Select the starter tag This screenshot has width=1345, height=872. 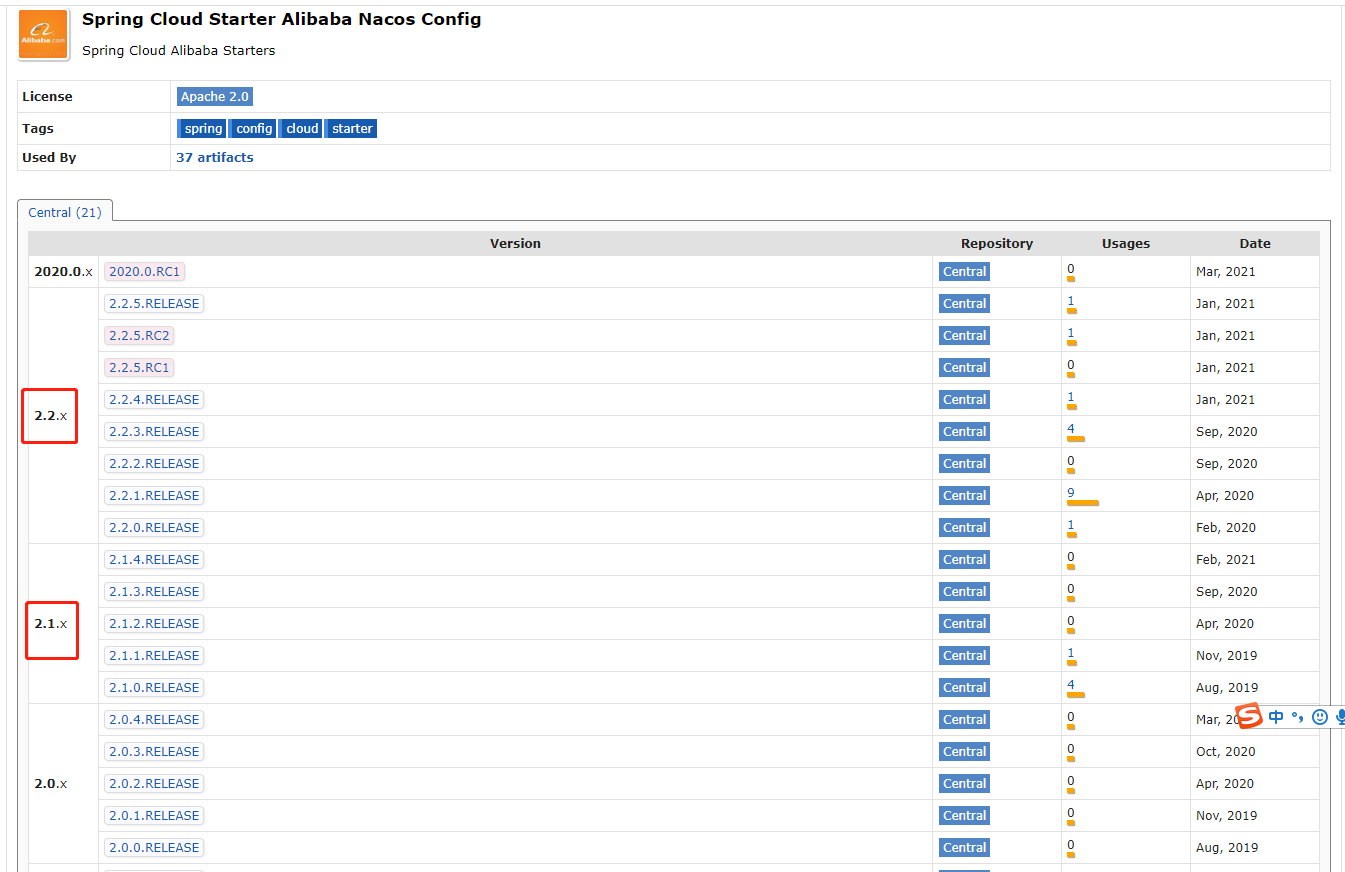352,129
